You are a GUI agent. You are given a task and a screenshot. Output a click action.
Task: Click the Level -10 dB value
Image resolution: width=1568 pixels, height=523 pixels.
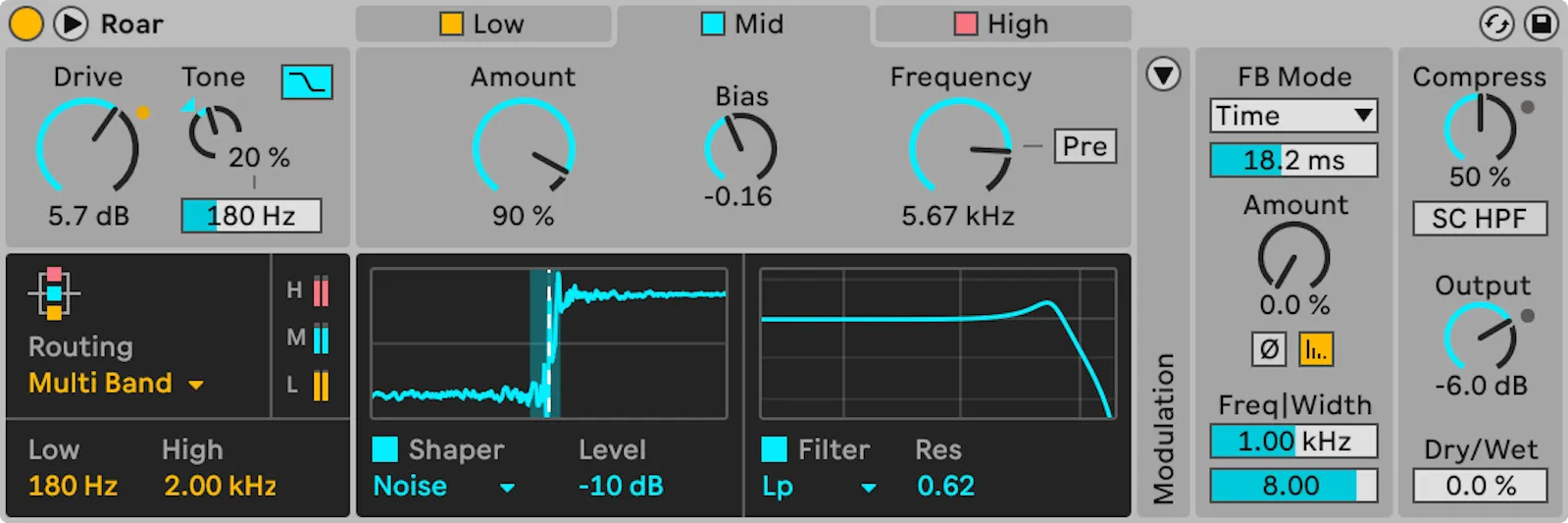tap(621, 486)
